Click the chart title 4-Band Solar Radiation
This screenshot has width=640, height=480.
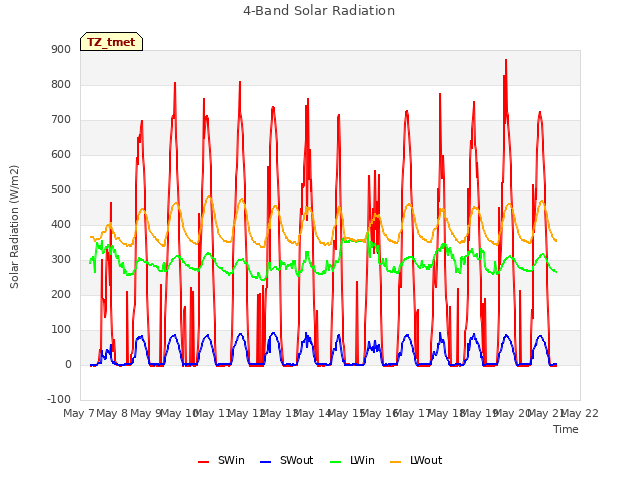(319, 11)
